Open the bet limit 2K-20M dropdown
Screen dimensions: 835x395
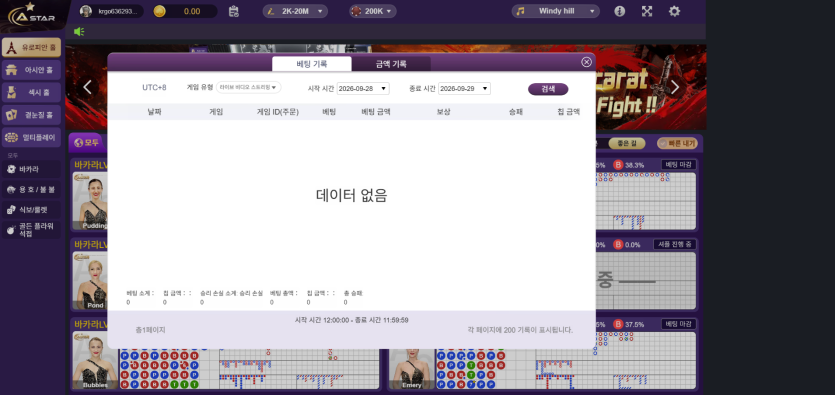(295, 11)
